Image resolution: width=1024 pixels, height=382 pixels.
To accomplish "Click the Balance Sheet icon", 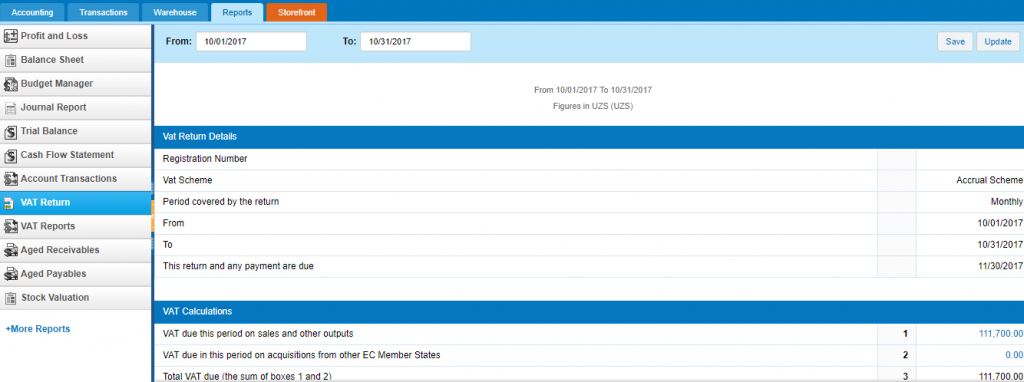I will pyautogui.click(x=10, y=60).
